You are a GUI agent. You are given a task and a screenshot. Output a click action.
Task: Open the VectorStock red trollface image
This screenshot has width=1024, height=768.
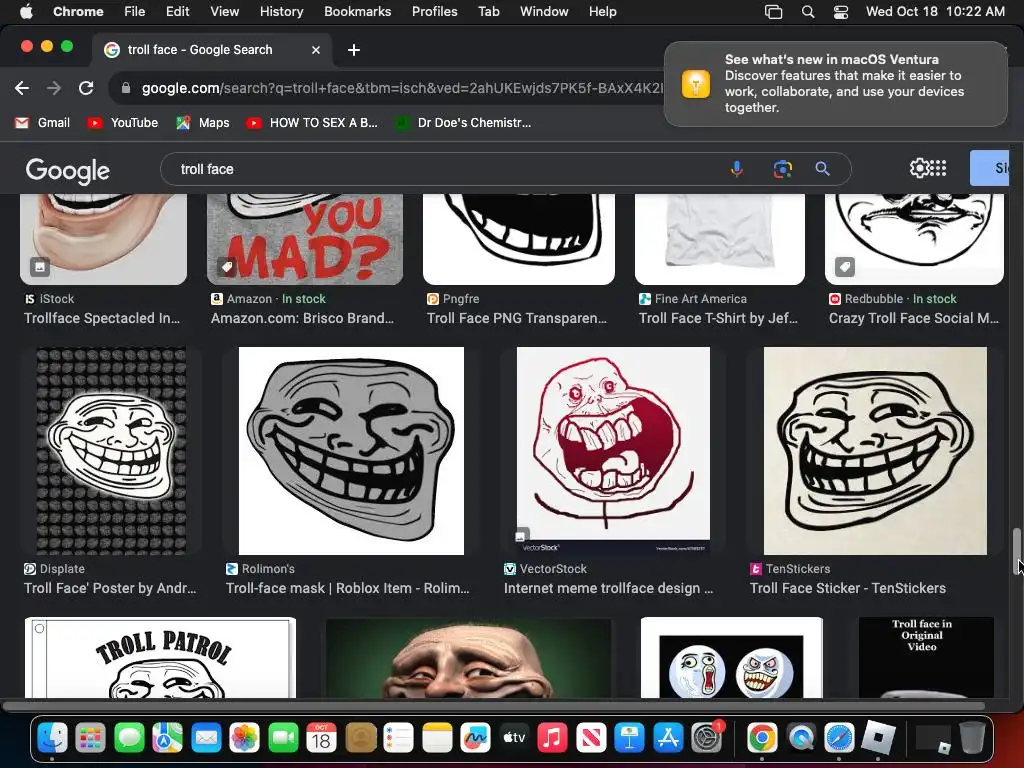click(613, 451)
